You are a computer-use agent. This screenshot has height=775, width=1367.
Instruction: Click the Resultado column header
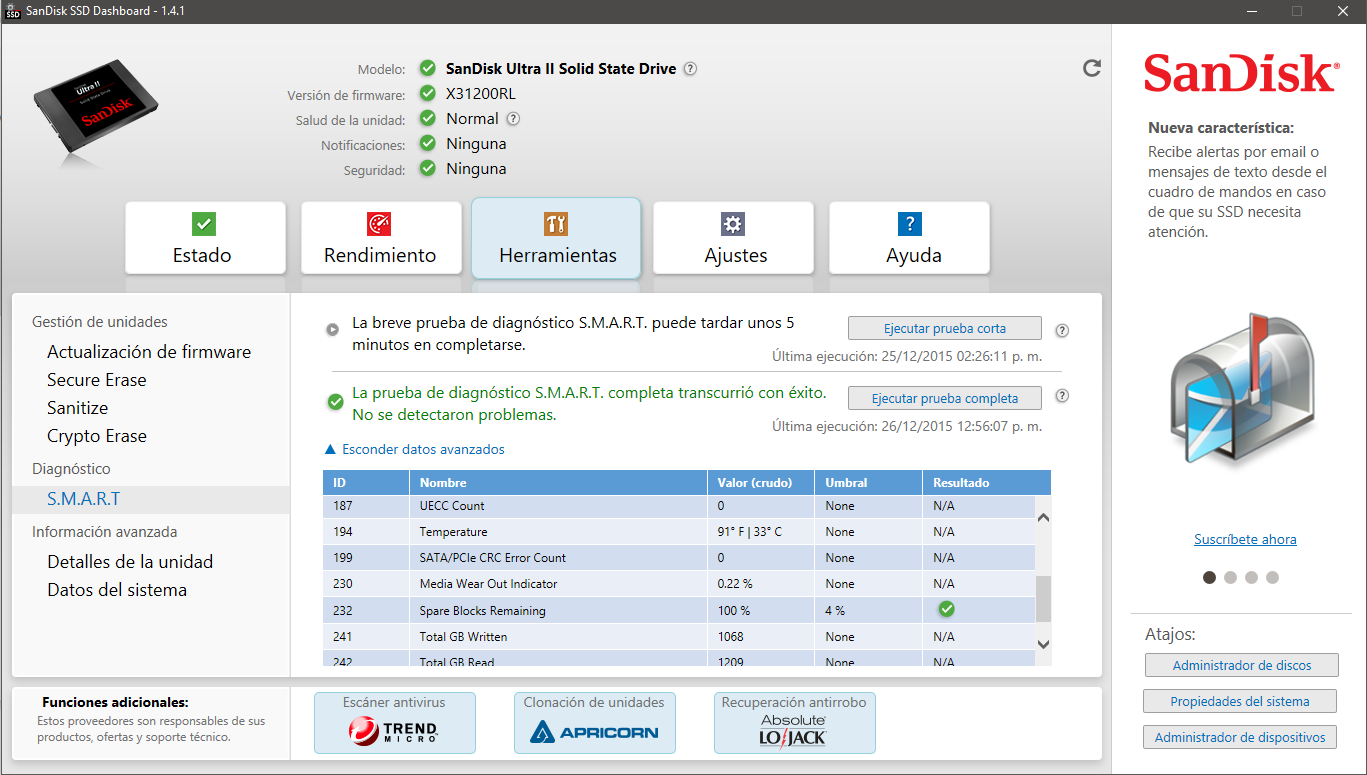click(987, 482)
